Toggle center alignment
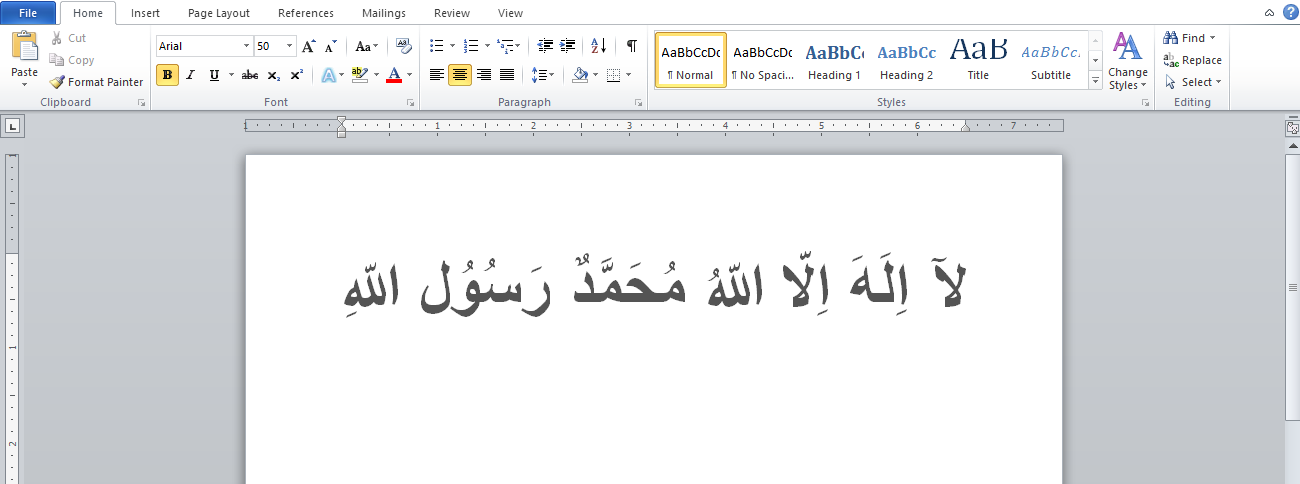The height and width of the screenshot is (484, 1300). click(x=460, y=75)
